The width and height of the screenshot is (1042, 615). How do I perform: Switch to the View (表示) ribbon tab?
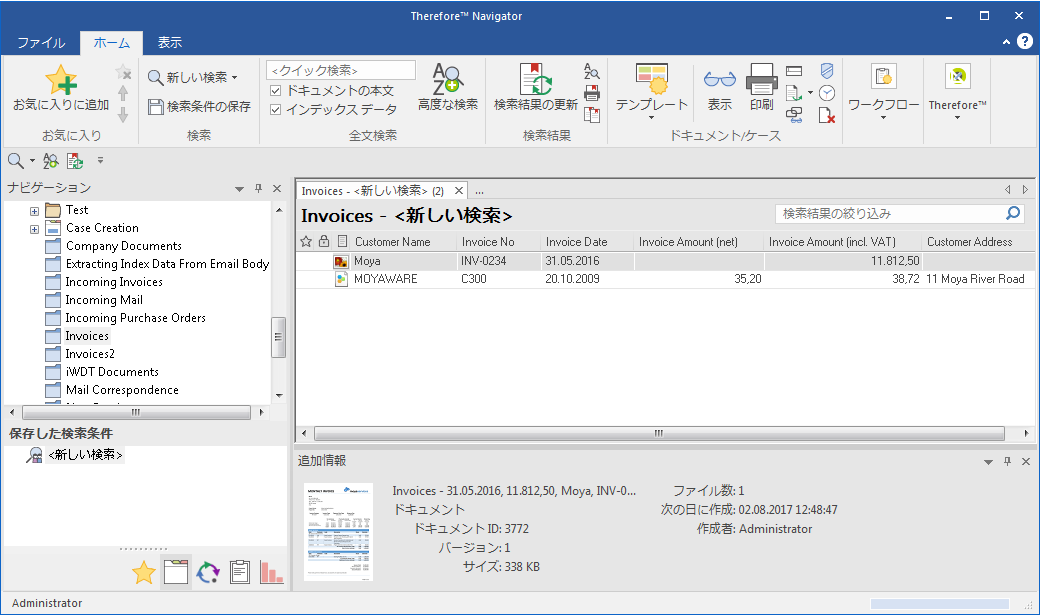tap(169, 43)
